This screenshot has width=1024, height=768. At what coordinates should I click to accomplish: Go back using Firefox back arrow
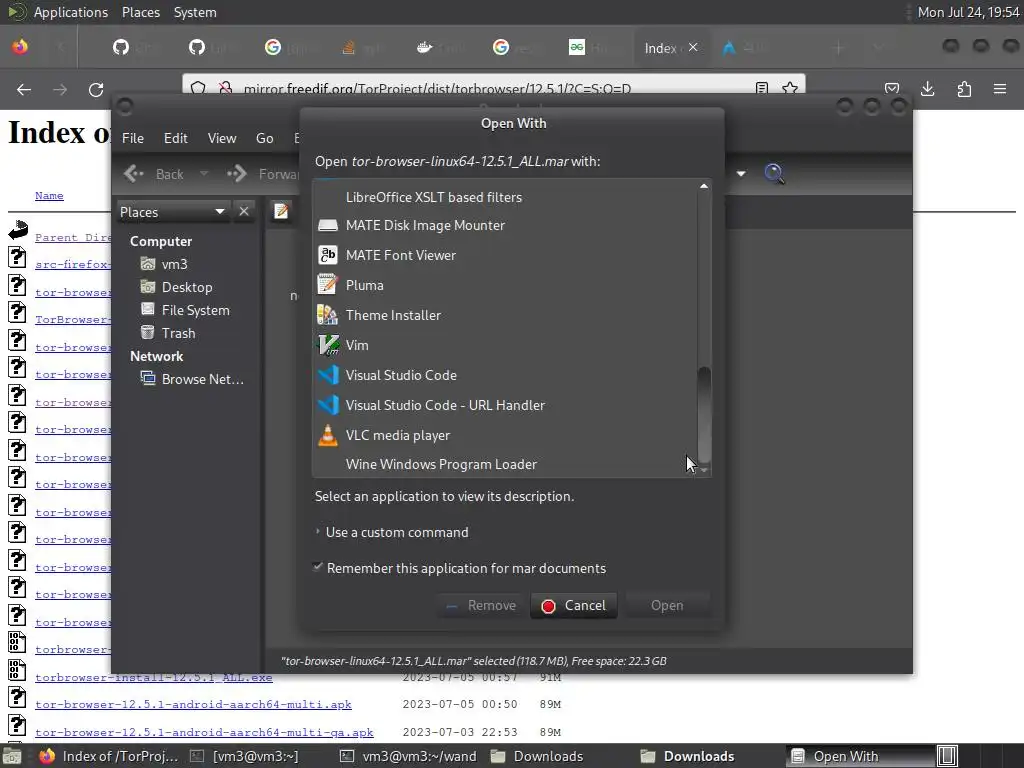click(24, 89)
